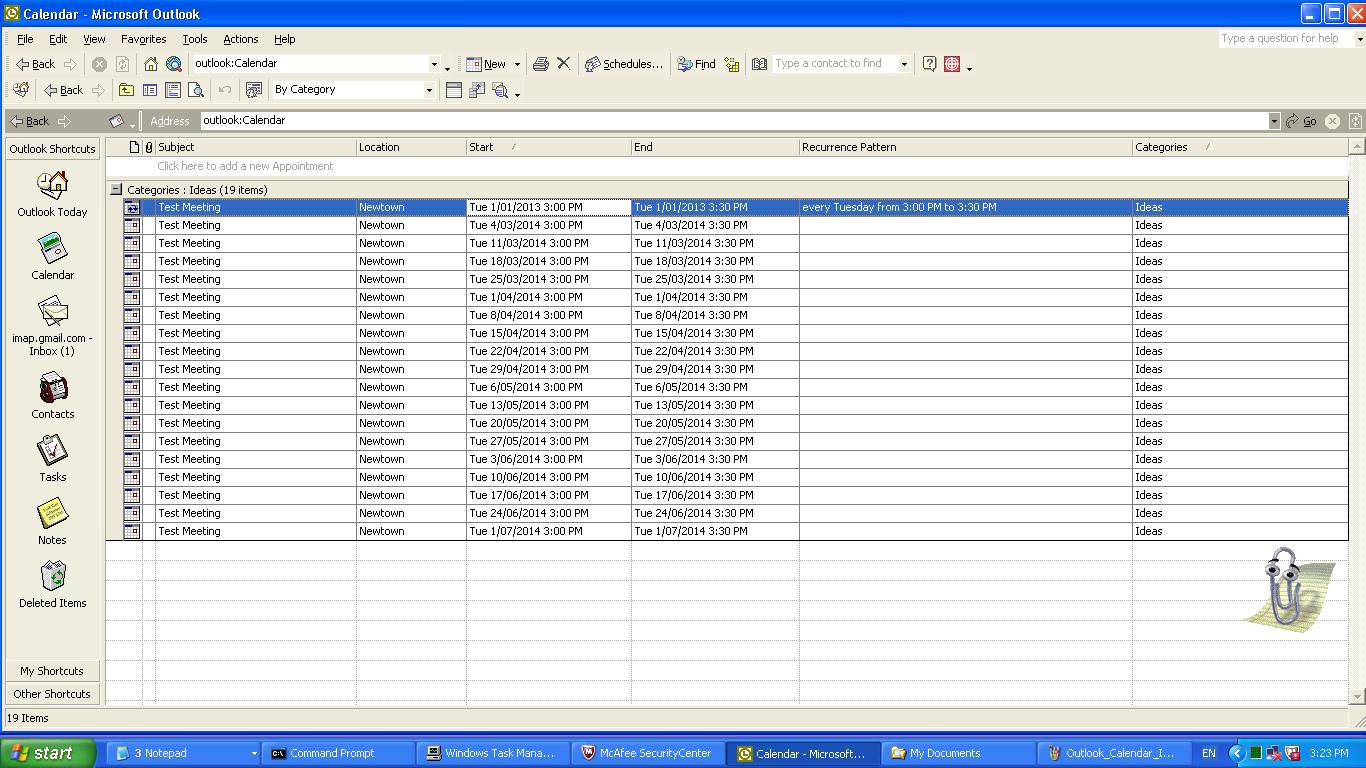Open the Address bar dropdown arrow

click(x=1274, y=121)
